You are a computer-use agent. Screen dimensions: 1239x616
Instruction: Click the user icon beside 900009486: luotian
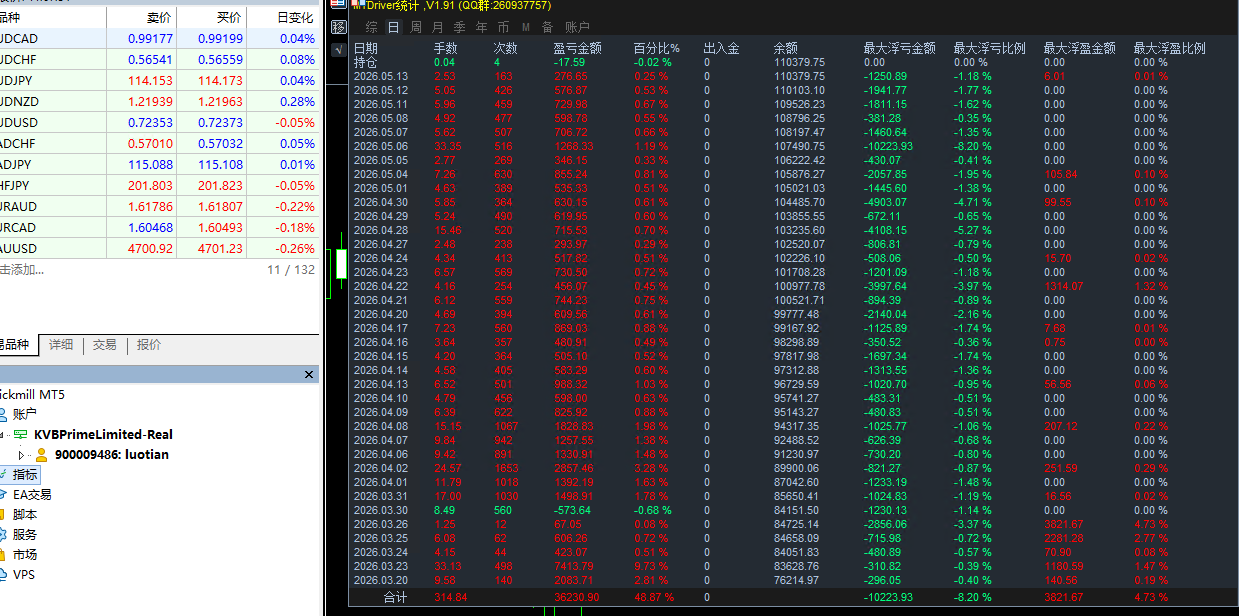[41, 454]
